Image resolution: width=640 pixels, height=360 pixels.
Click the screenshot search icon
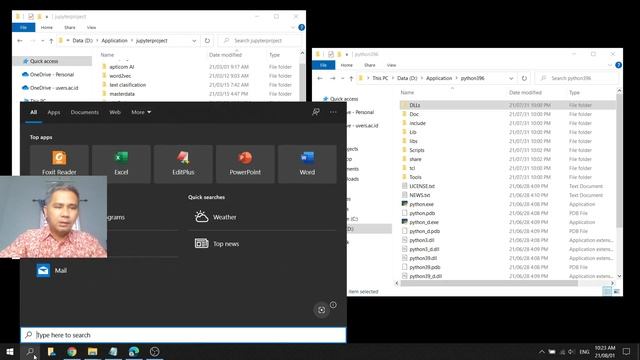[x=322, y=310]
